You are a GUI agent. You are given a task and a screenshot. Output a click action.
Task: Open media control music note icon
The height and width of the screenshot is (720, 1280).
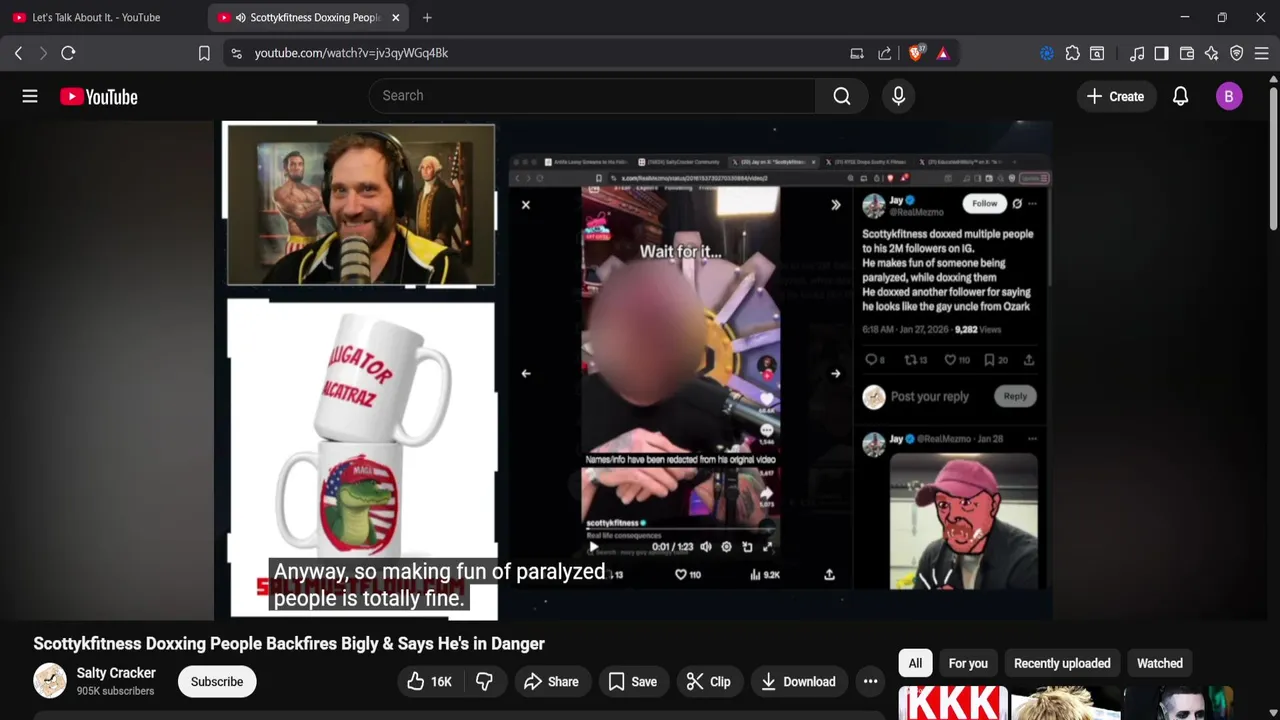(1137, 53)
